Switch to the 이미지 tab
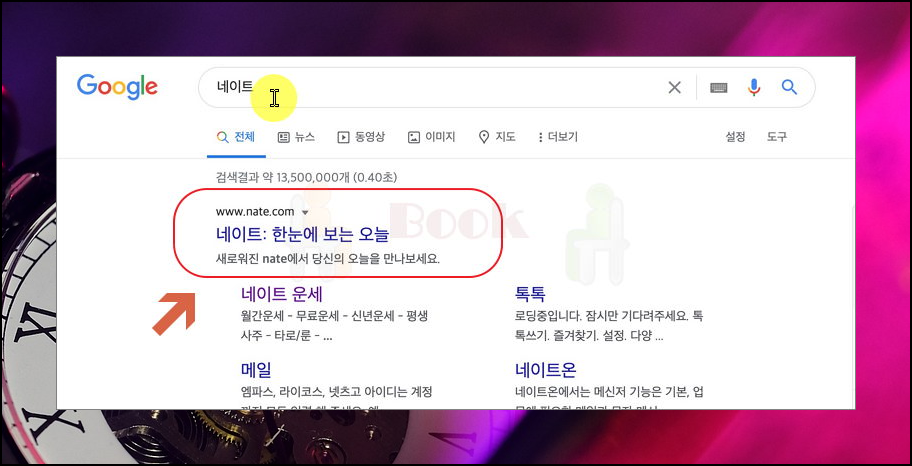 click(x=432, y=137)
